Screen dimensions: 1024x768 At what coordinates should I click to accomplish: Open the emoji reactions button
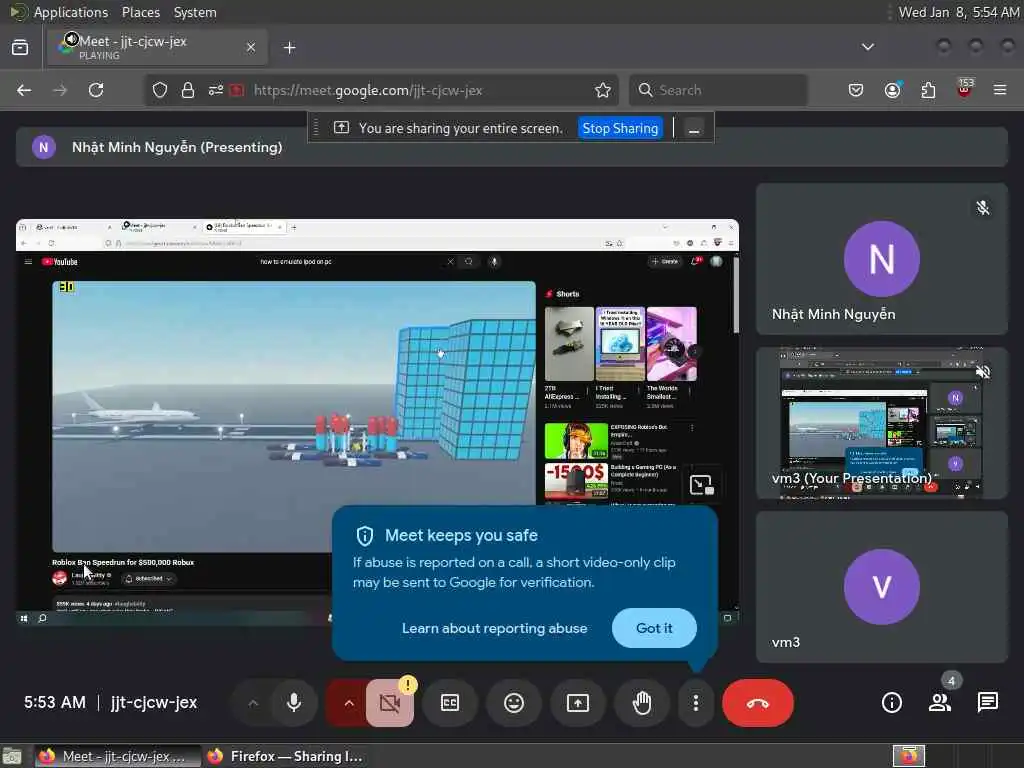coord(514,703)
